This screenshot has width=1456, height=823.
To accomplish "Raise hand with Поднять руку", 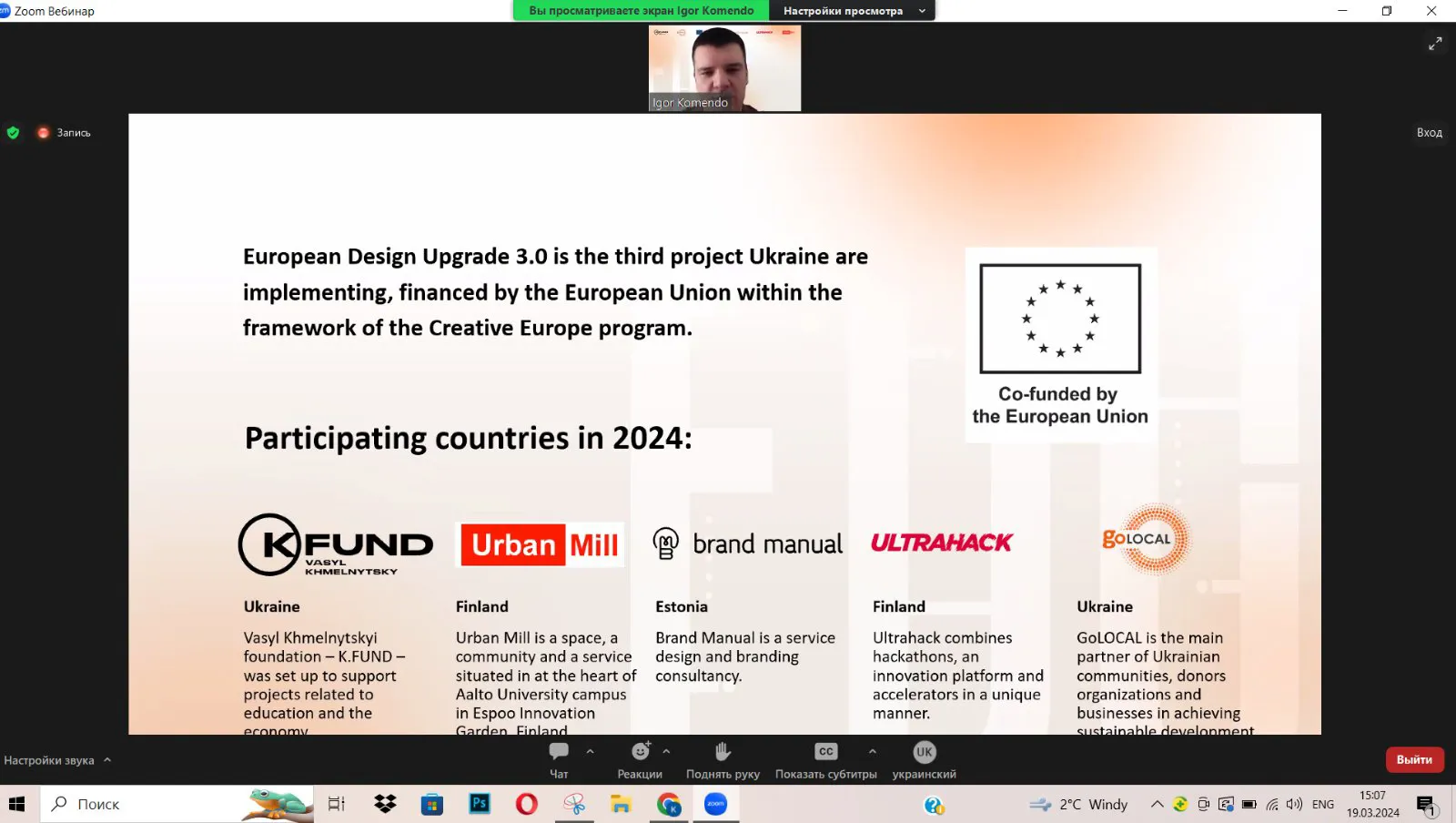I will tap(723, 759).
